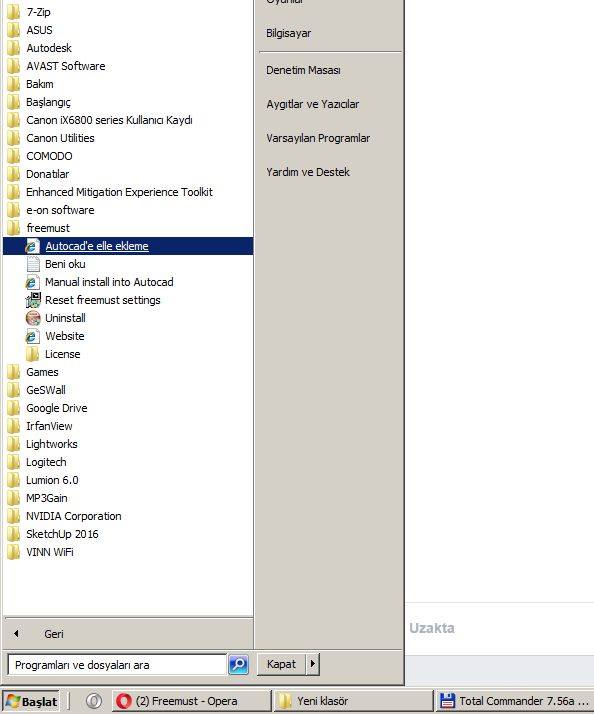Click the search magnifier button

click(x=238, y=665)
